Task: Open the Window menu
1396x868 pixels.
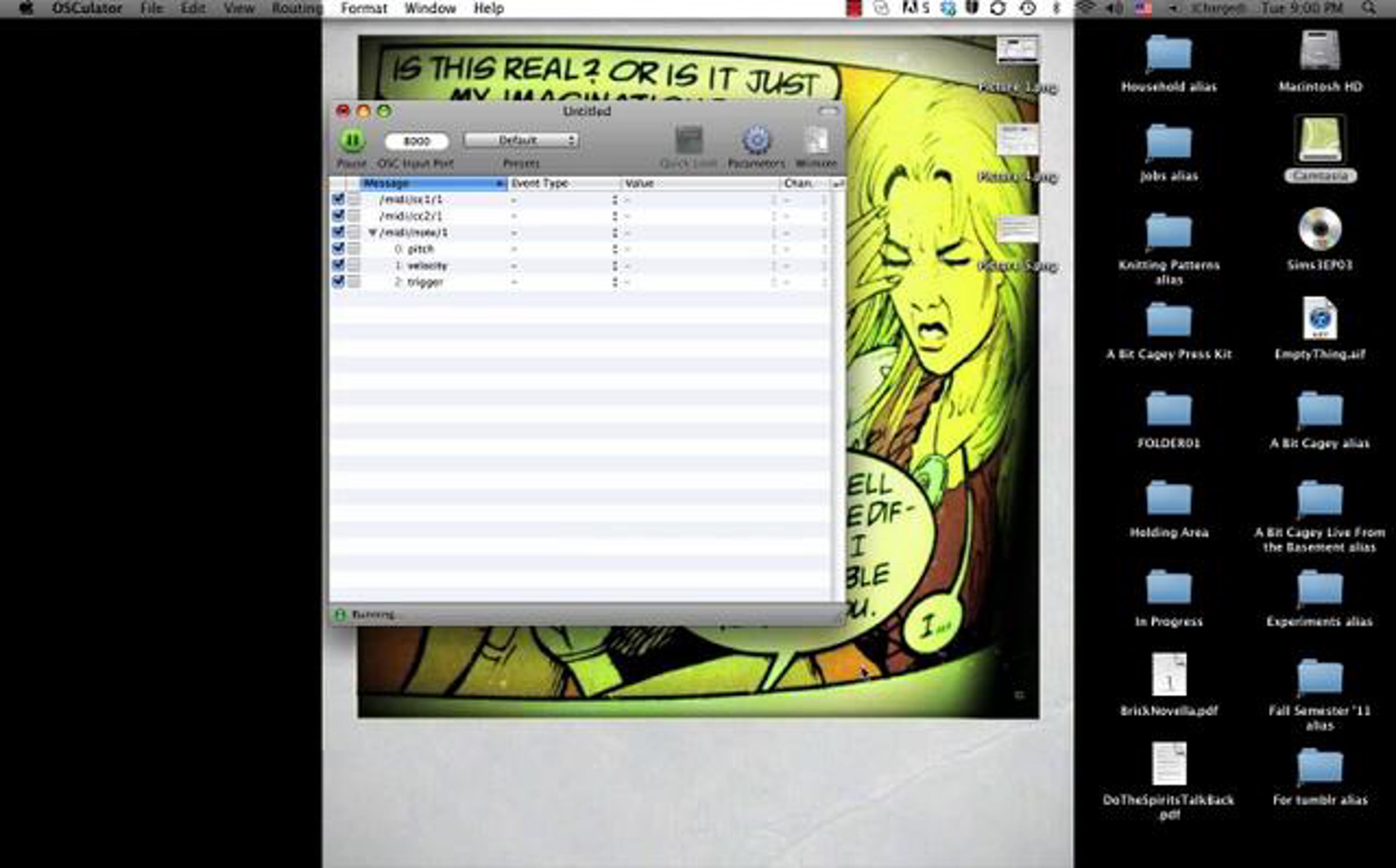Action: click(x=430, y=9)
